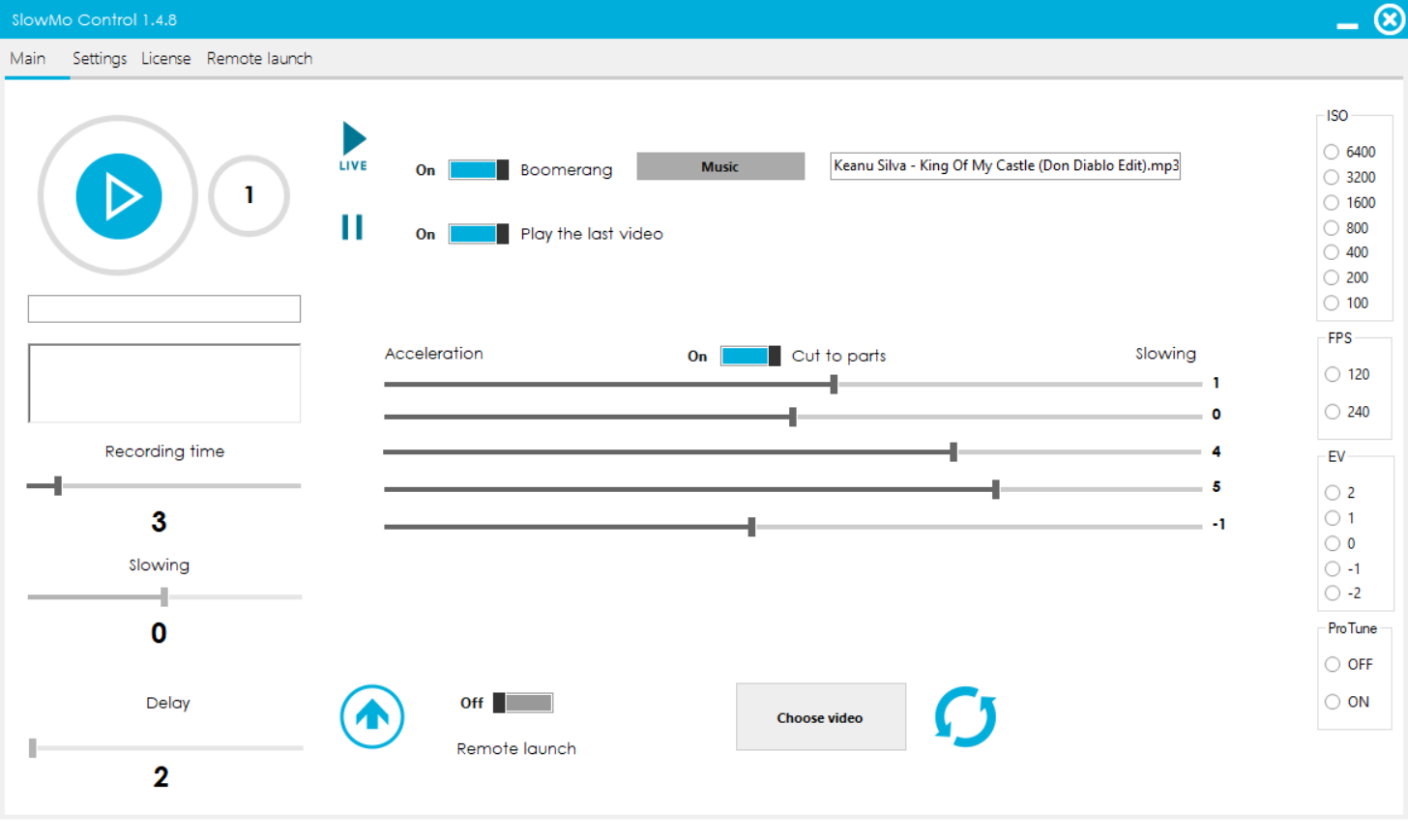Turn on the Remote launch switch
The width and height of the screenshot is (1408, 840).
[x=523, y=703]
